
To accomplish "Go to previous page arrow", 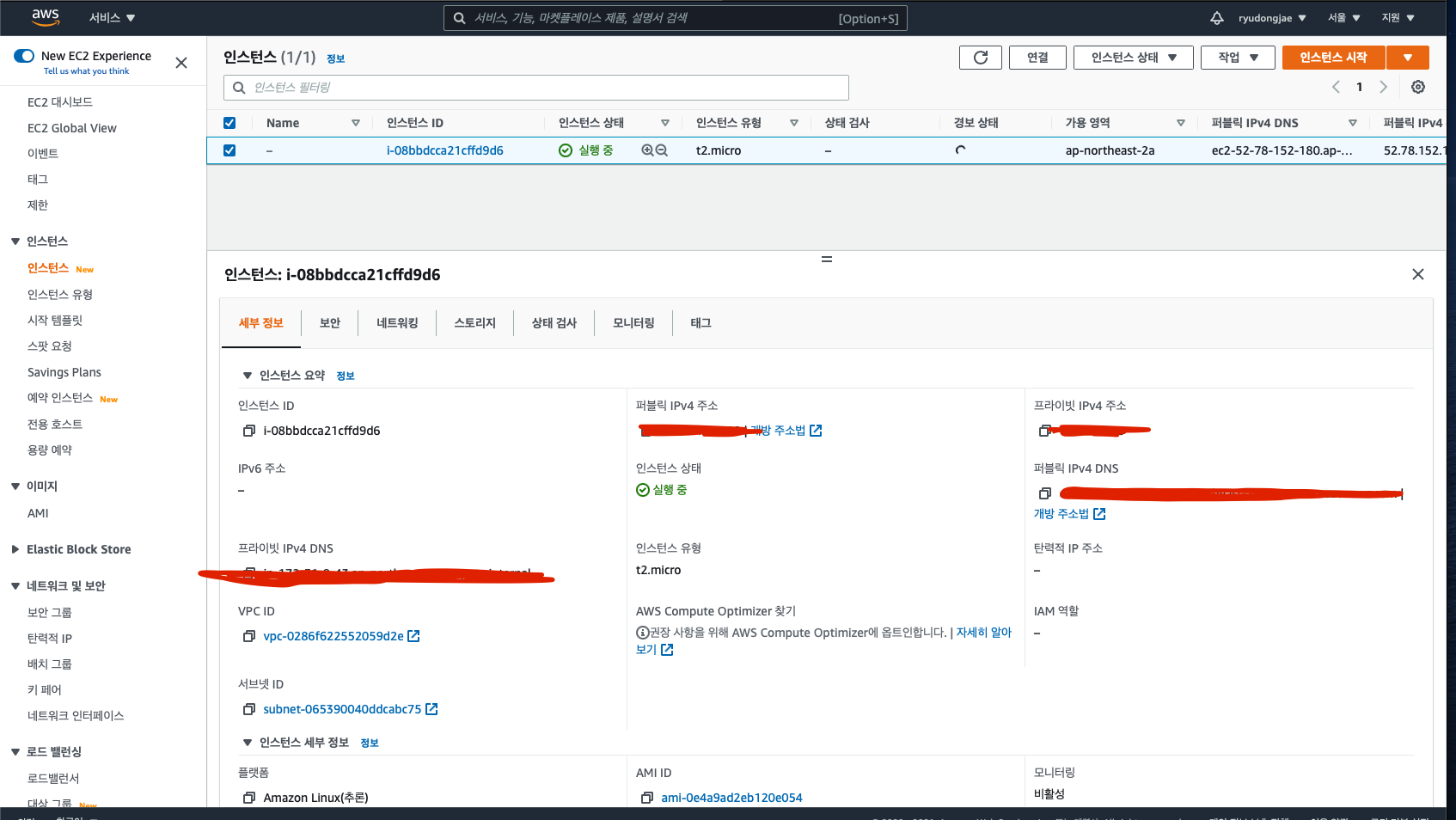I will [x=1336, y=87].
